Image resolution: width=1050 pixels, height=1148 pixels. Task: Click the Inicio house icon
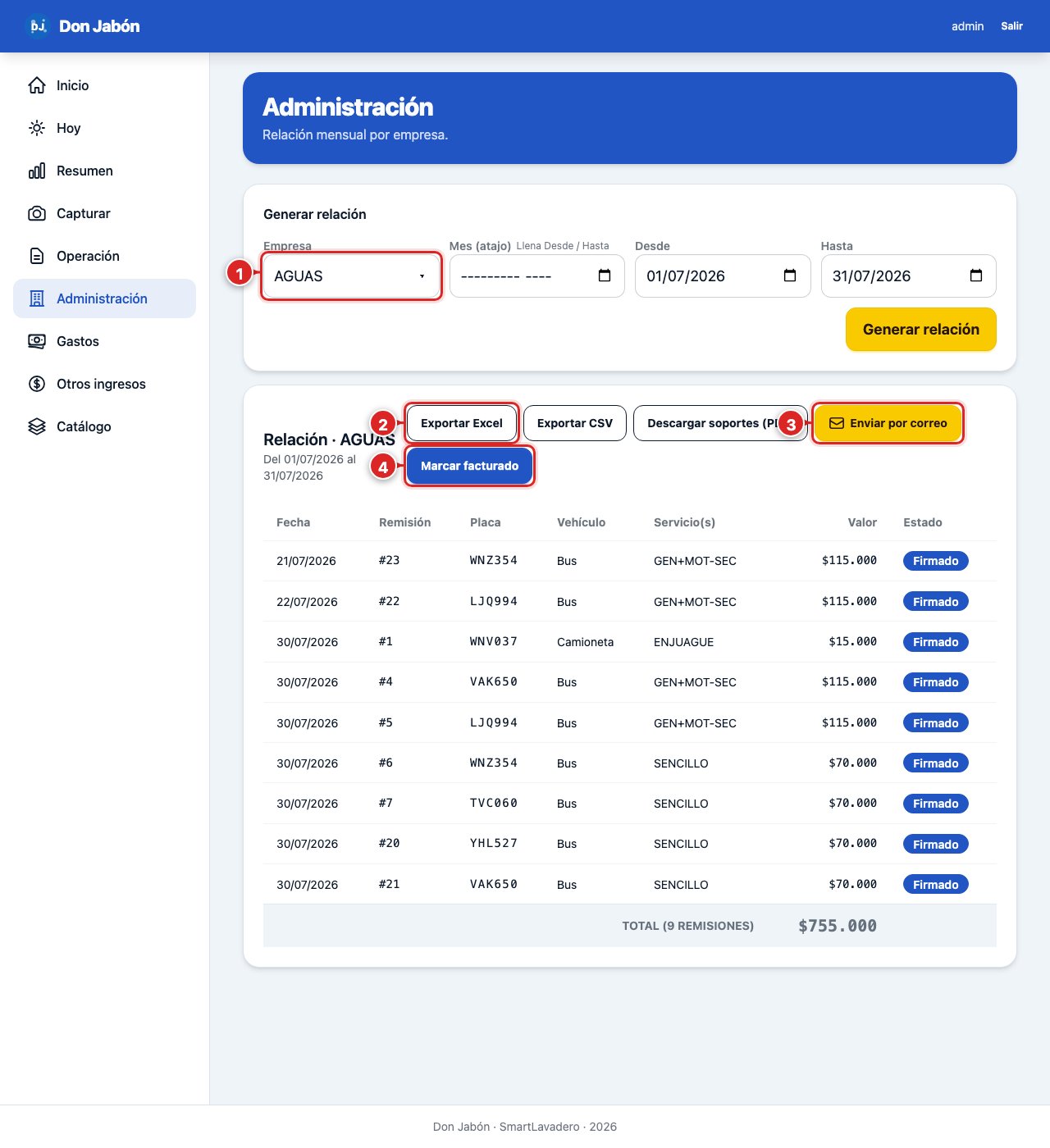[37, 85]
